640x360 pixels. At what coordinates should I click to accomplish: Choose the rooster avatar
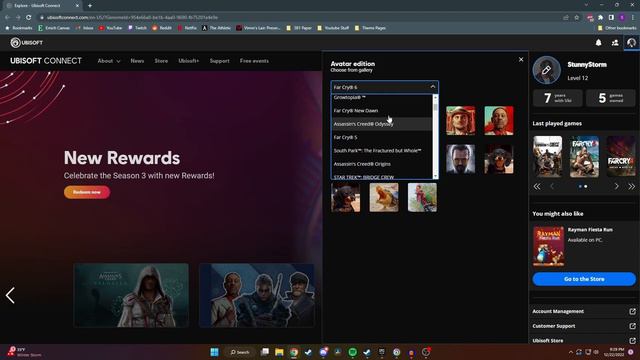(422, 197)
